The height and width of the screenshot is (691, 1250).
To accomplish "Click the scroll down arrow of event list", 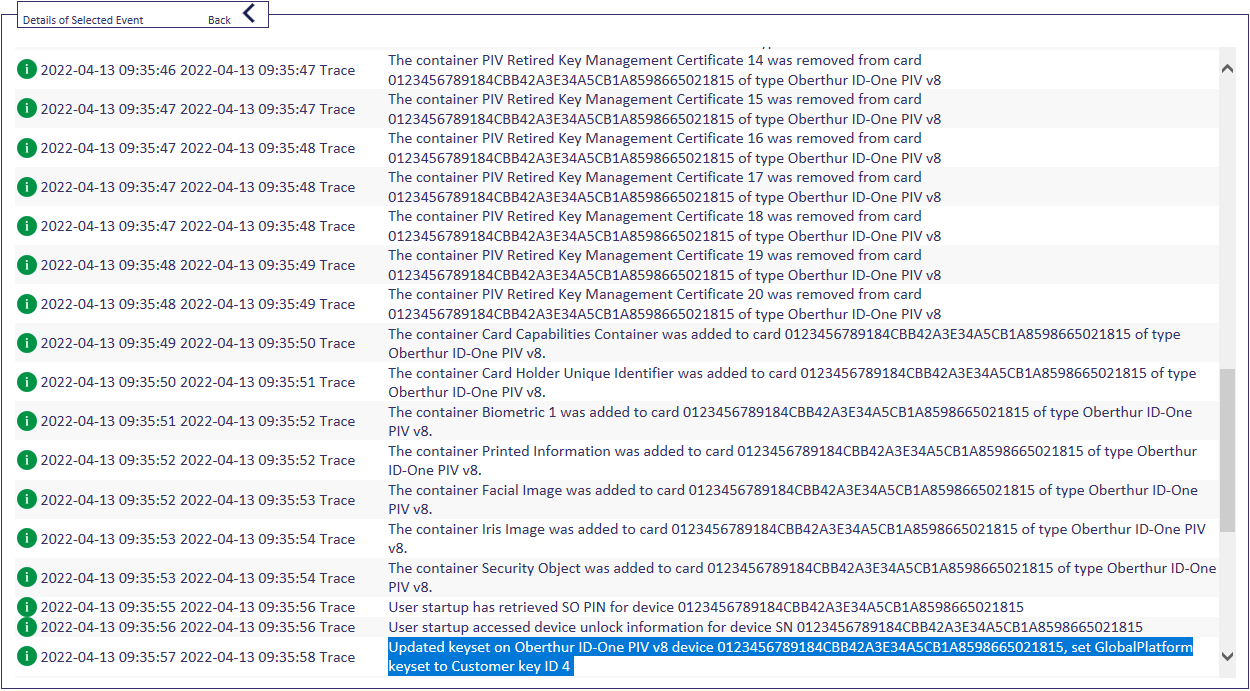I will [x=1228, y=657].
